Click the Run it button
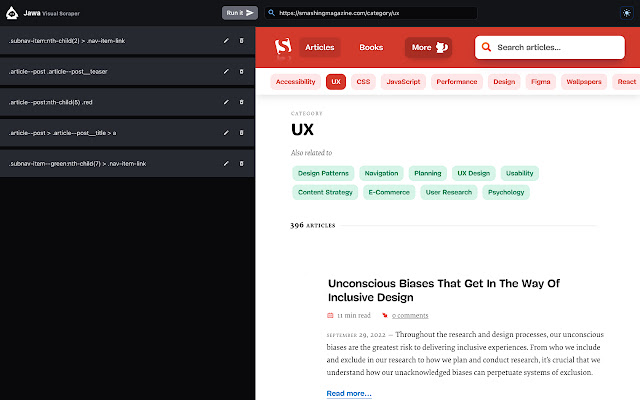640x400 pixels. click(240, 13)
